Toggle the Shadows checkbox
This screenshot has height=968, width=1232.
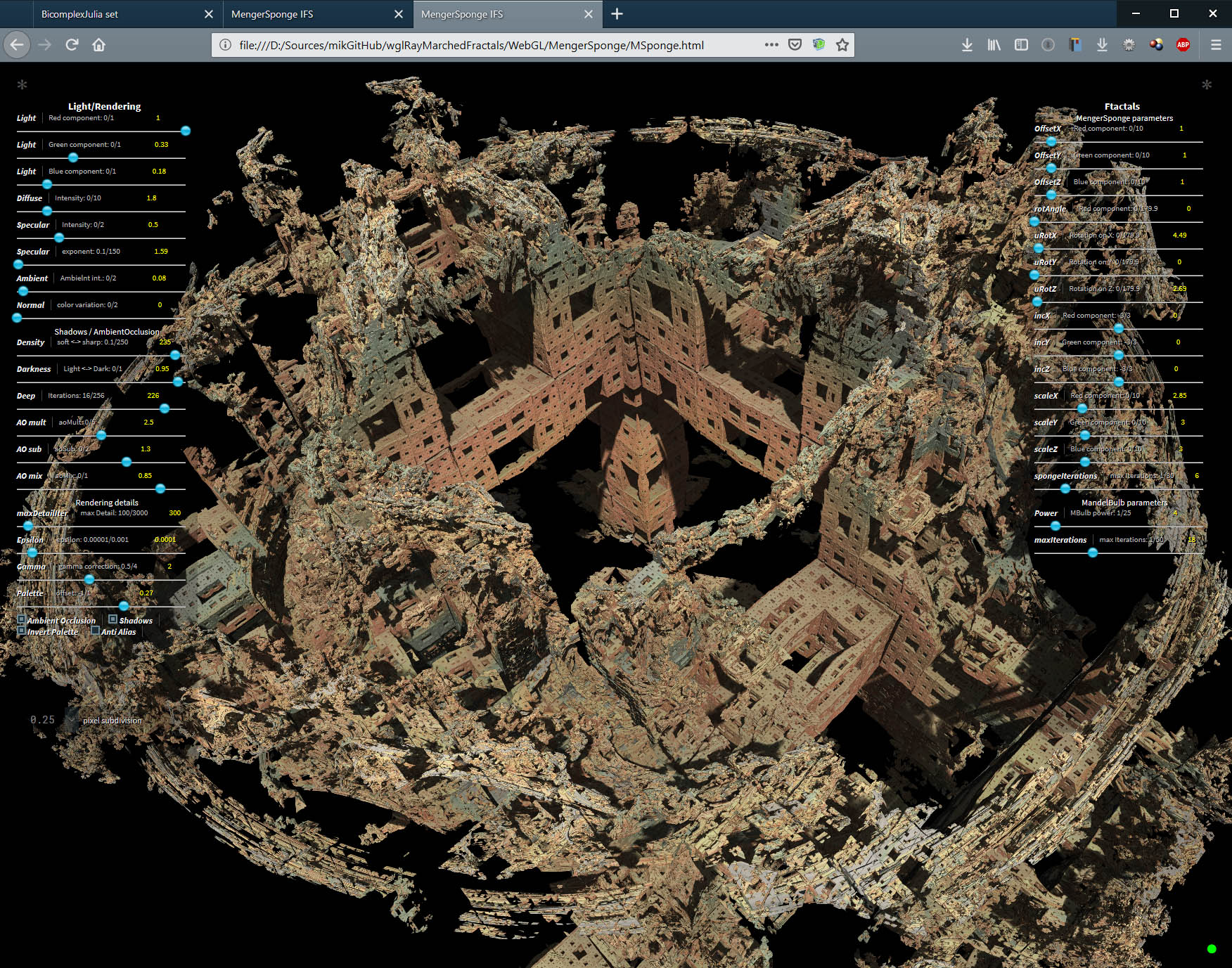click(113, 619)
